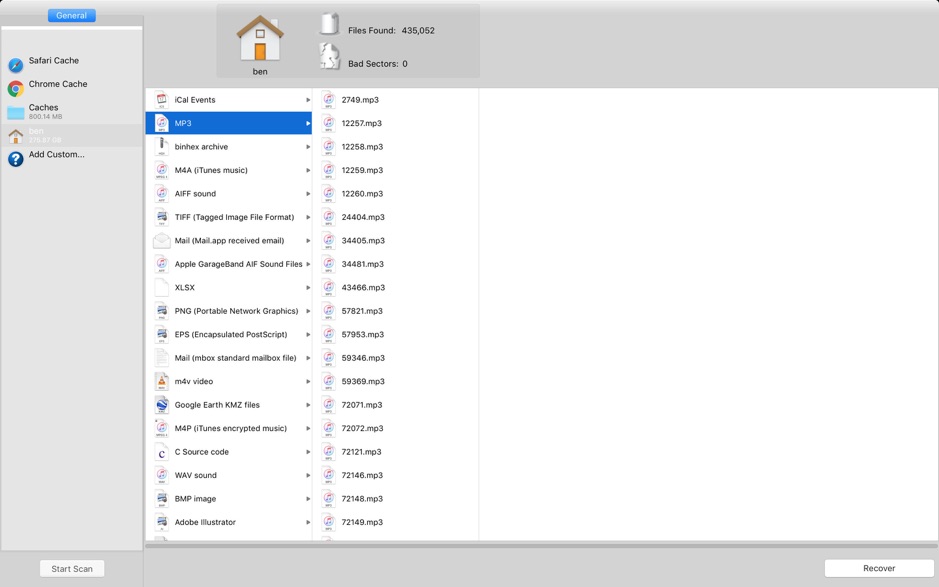Select Chrome Cache in sidebar

[72, 88]
